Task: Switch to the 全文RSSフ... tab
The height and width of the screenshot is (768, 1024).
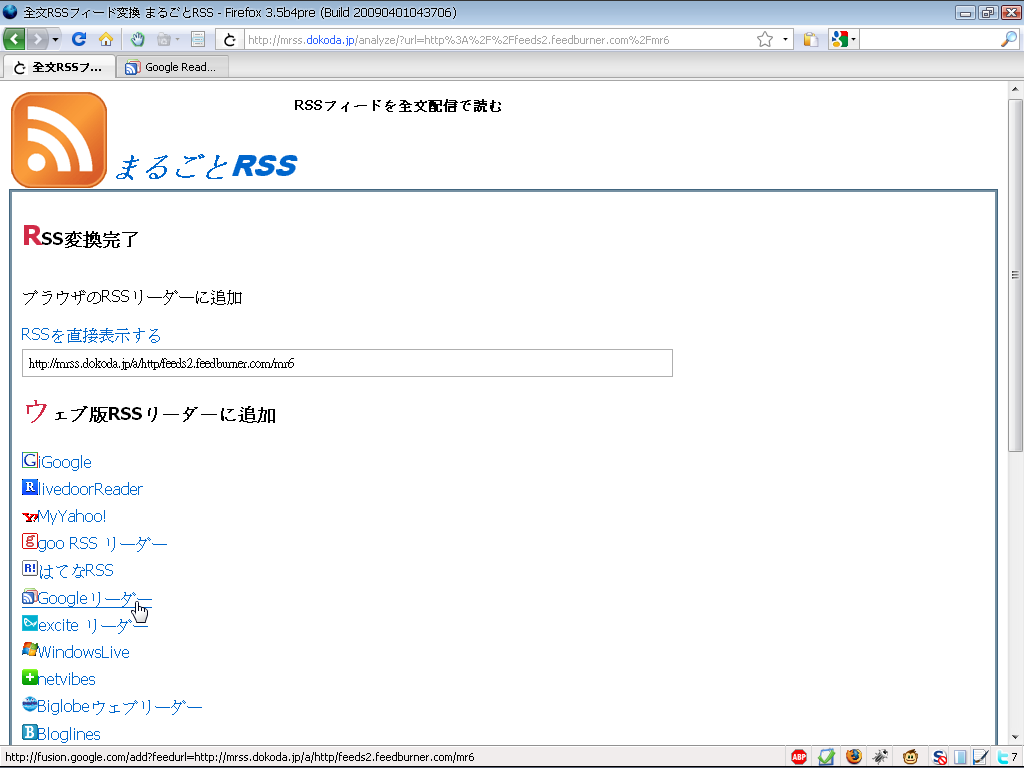Action: point(59,67)
